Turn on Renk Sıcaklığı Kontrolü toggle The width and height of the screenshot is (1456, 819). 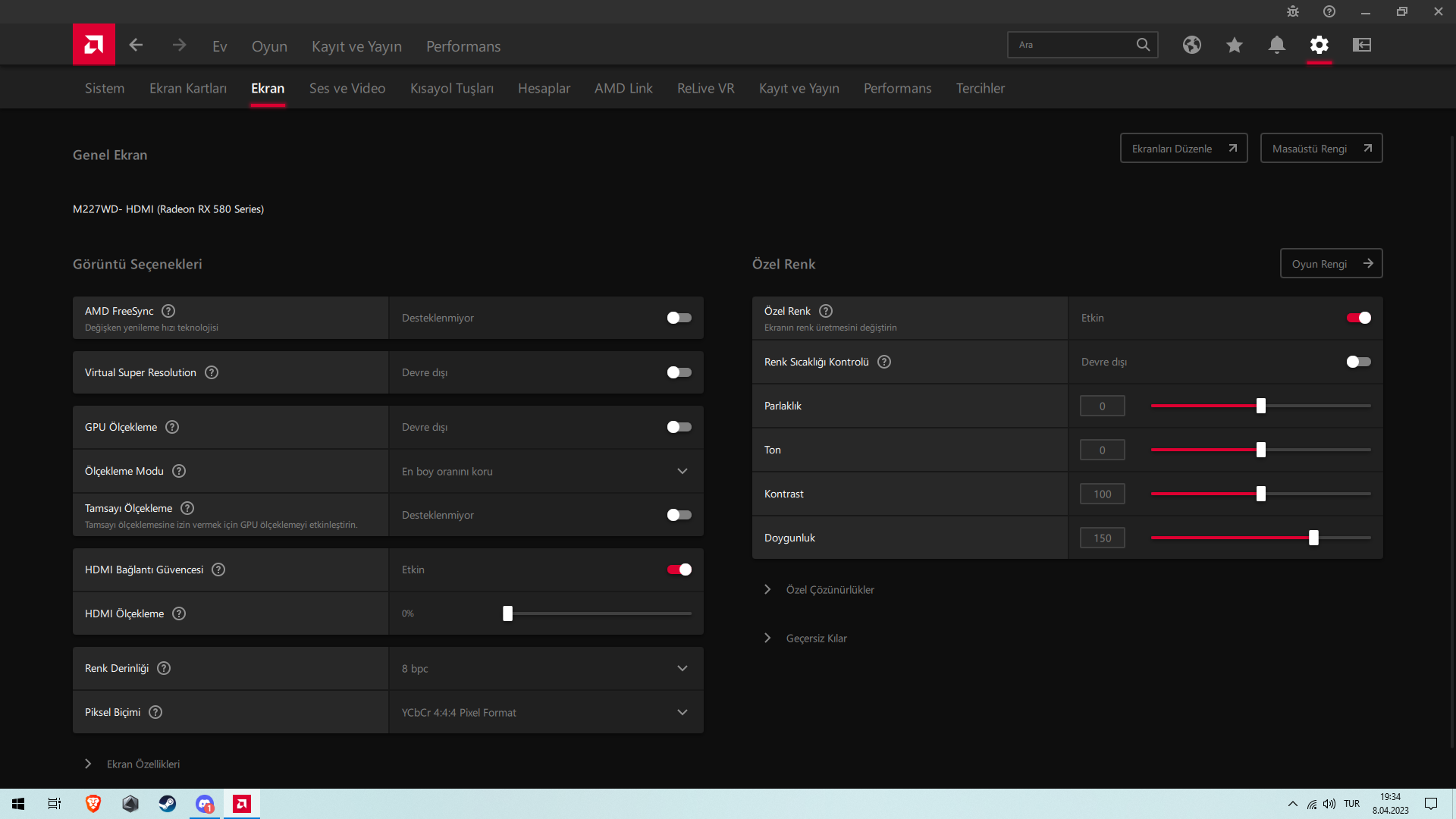[1358, 362]
